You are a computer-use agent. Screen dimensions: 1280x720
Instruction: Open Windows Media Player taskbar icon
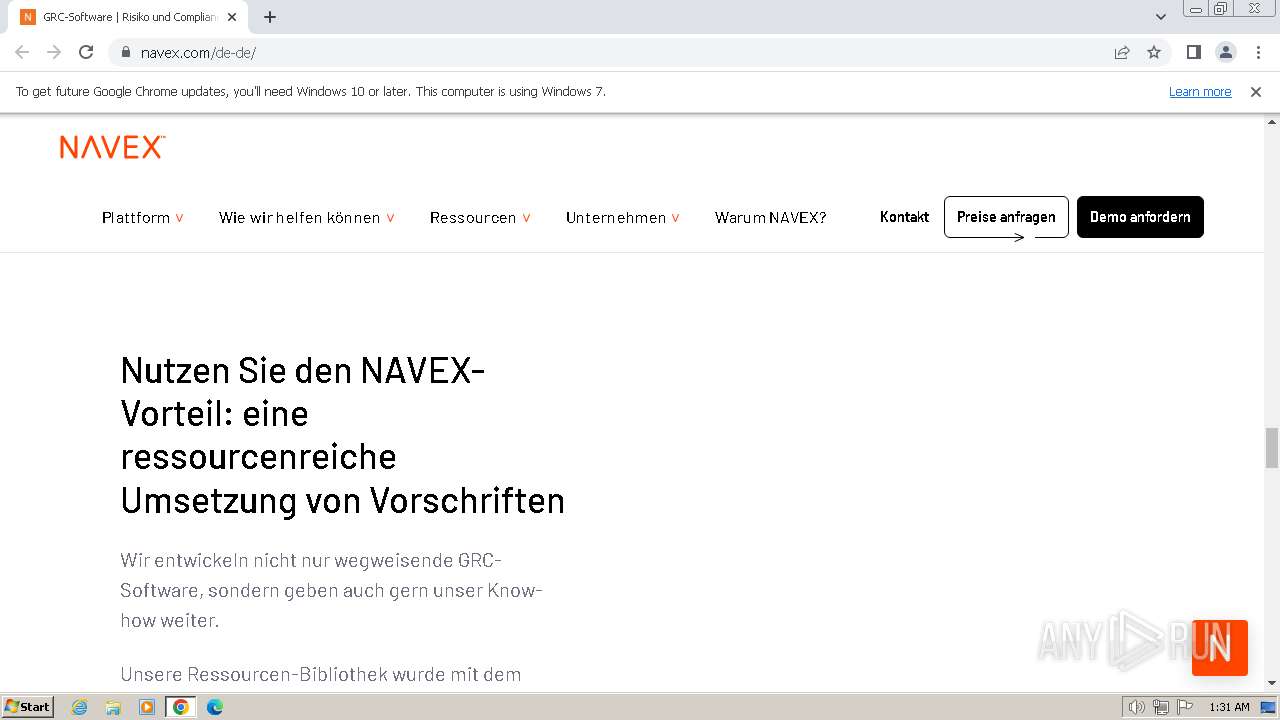point(147,707)
